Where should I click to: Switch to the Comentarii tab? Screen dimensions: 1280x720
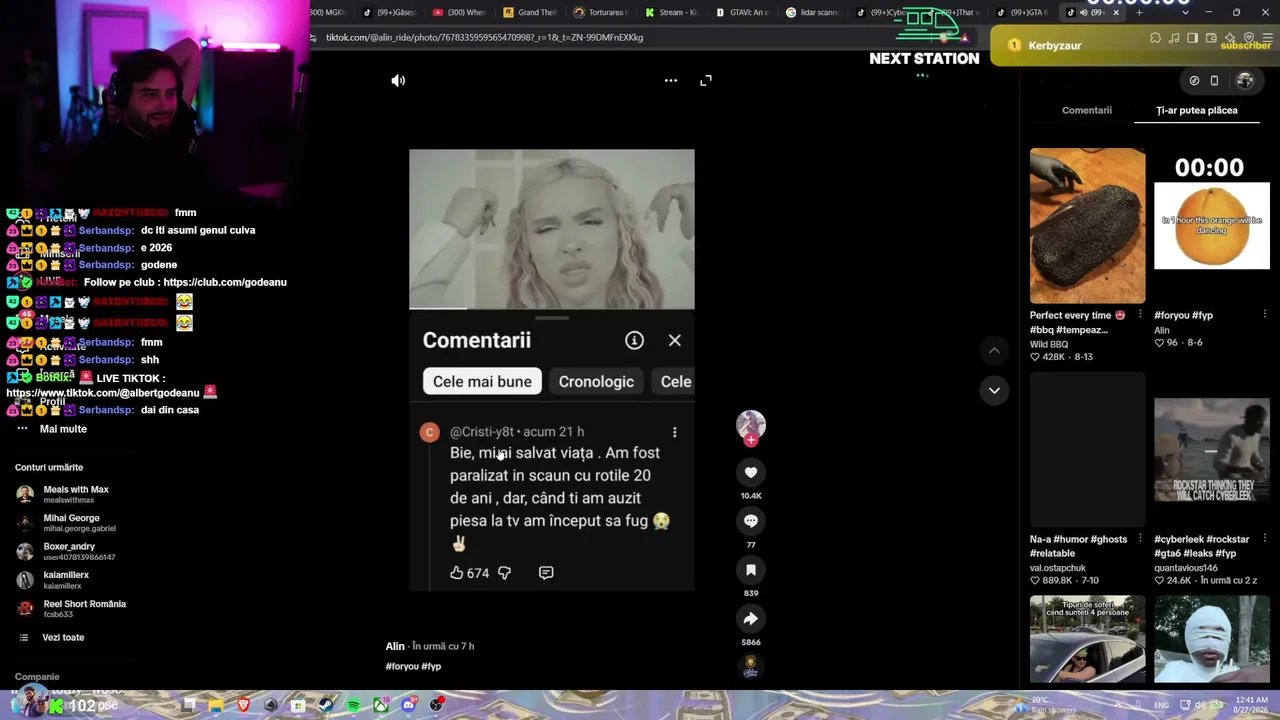(1087, 110)
